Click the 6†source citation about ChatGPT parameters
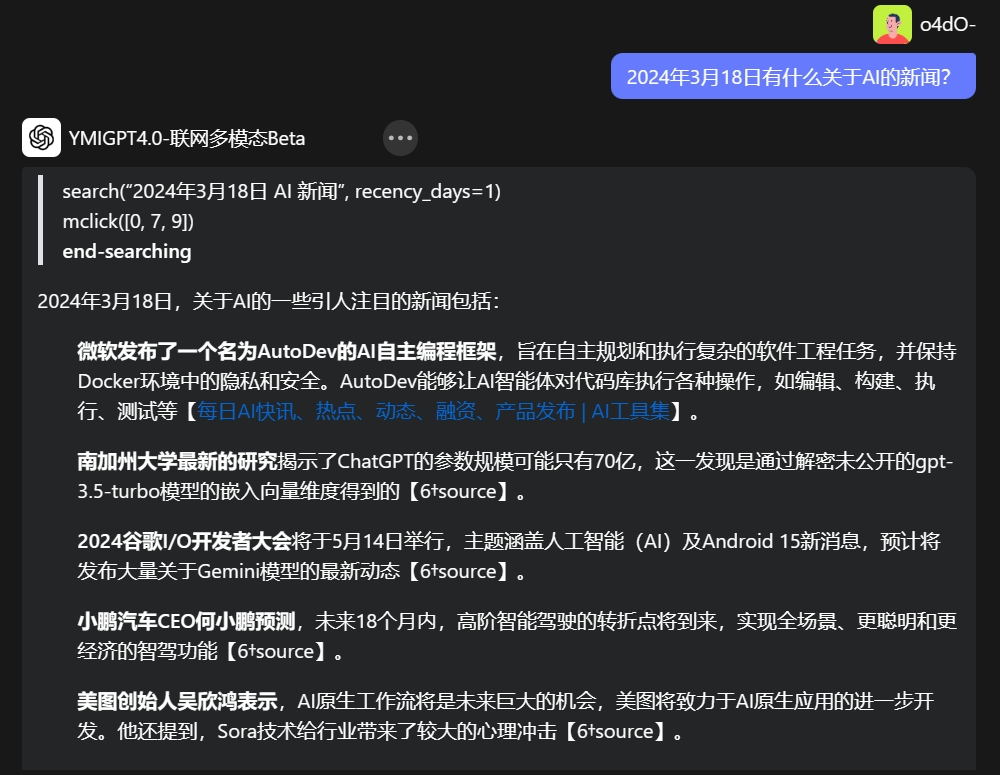The width and height of the screenshot is (1000, 775). (457, 491)
